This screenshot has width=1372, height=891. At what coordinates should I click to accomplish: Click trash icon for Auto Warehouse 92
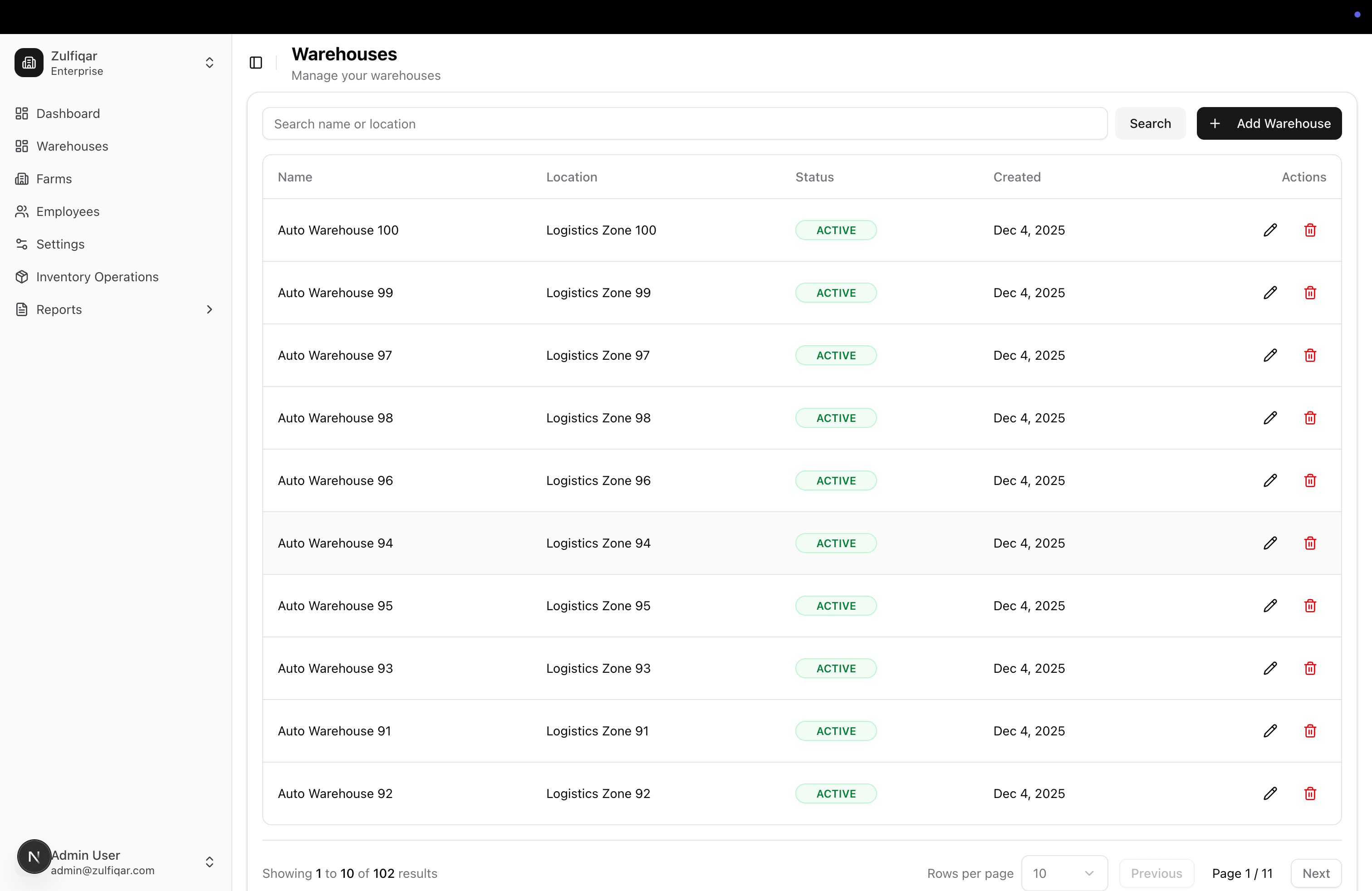pos(1310,793)
